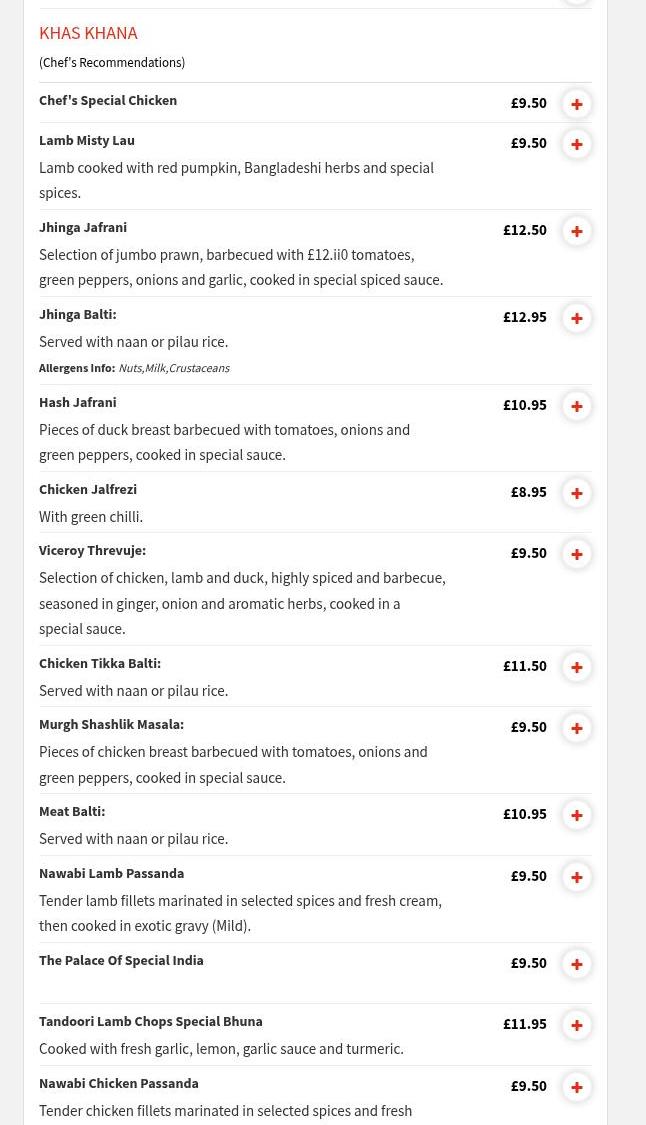This screenshot has height=1125, width=646.
Task: Click the plus button for Nawabi Lamb Passanda
Action: 577,877
